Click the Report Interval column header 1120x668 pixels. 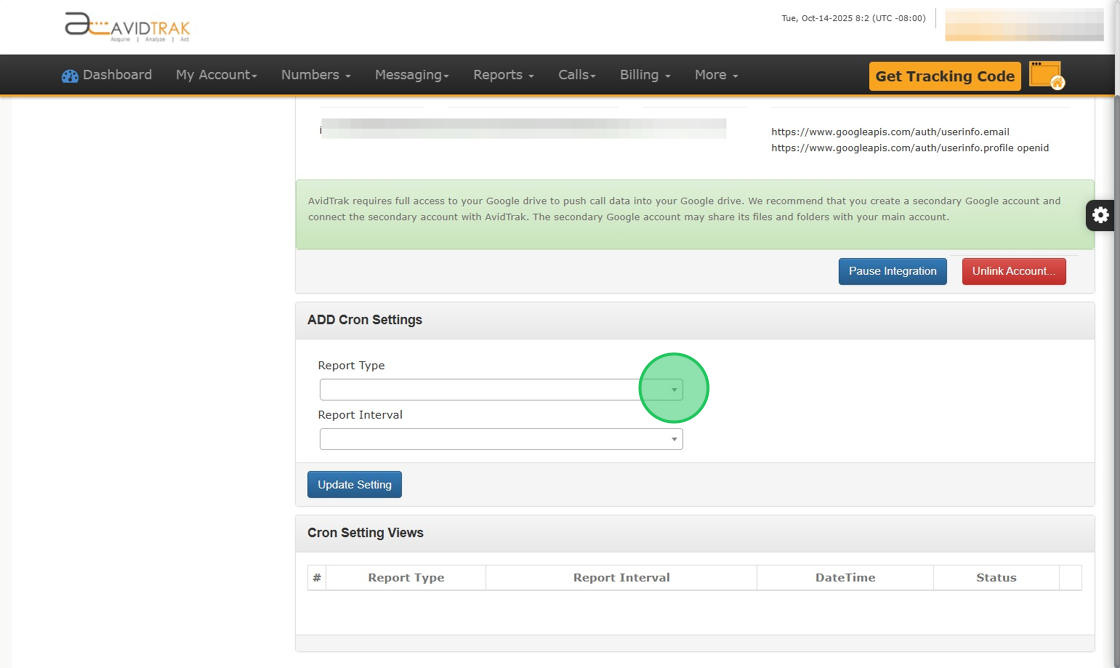click(x=621, y=577)
